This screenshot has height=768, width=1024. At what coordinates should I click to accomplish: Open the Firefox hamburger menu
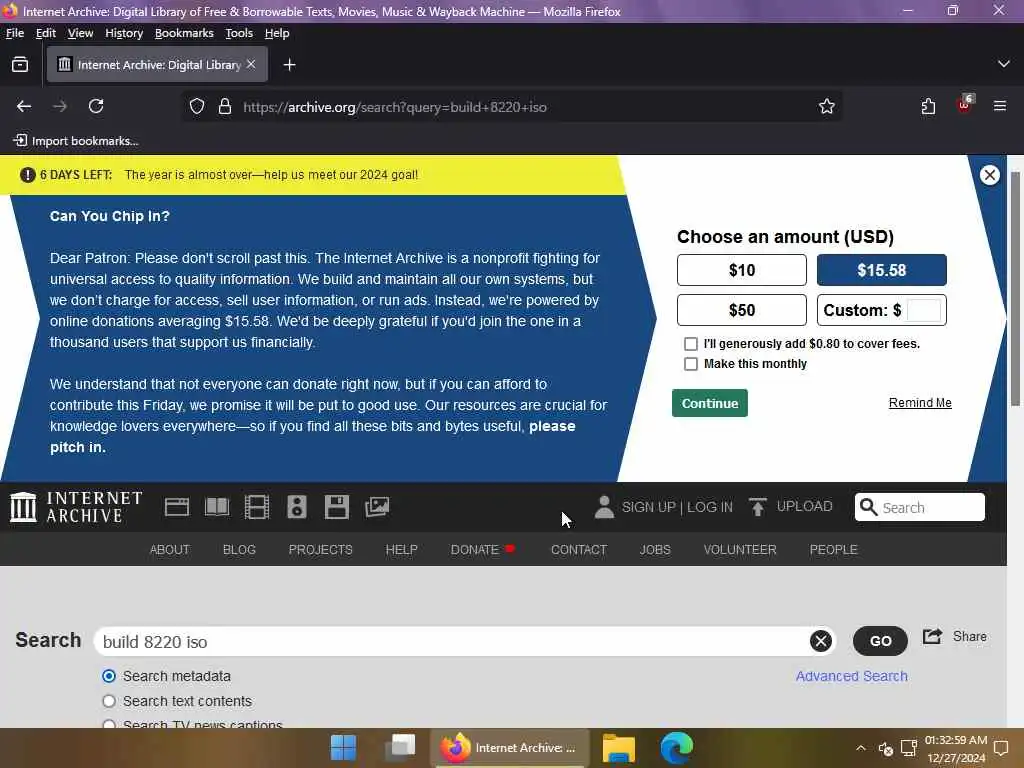[x=1000, y=106]
